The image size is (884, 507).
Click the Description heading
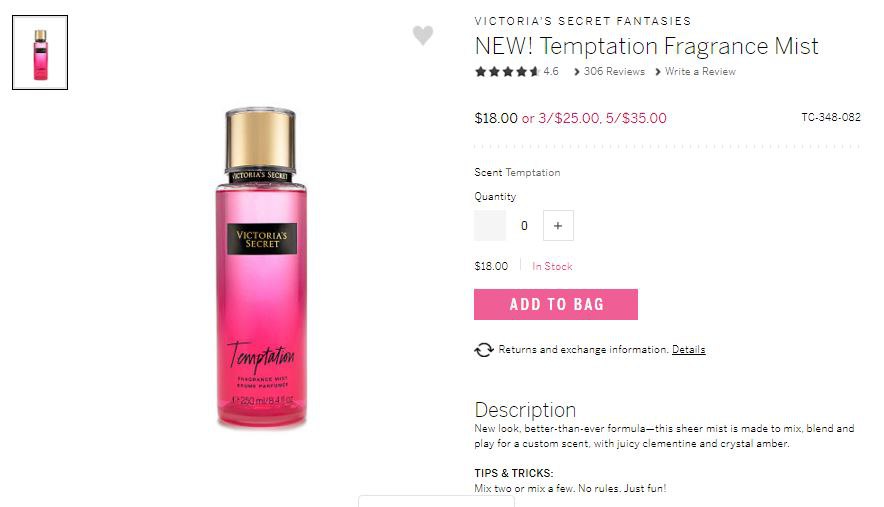[525, 409]
